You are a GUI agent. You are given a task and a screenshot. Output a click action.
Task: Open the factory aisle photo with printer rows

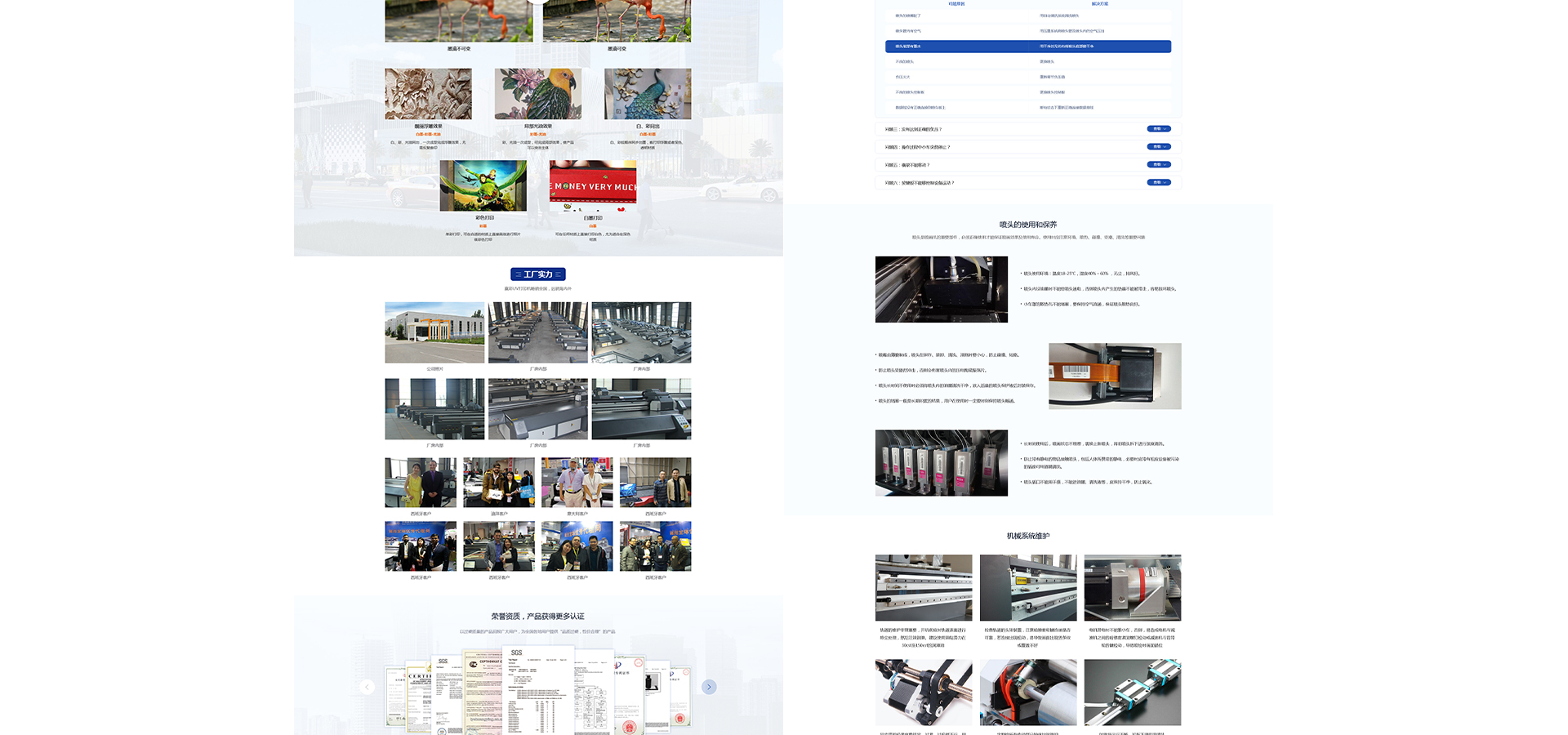tap(538, 332)
